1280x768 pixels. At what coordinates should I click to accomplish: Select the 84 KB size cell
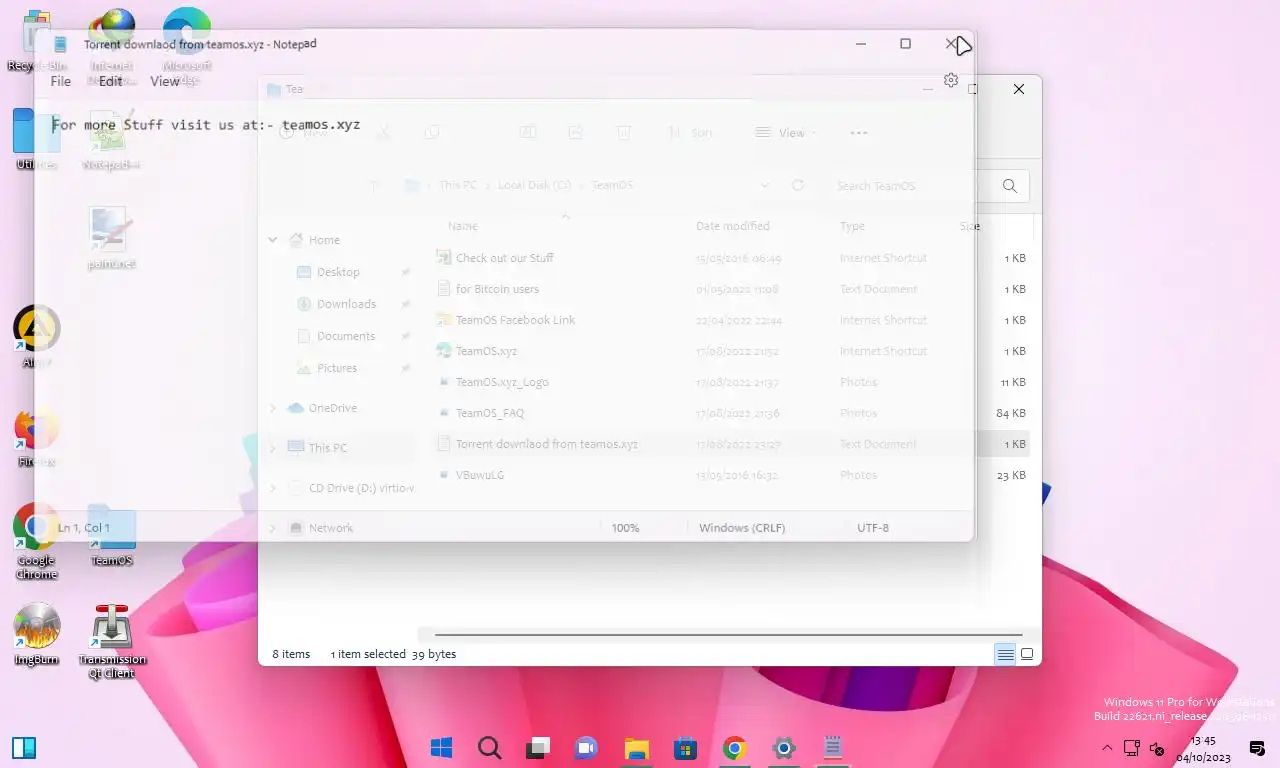click(x=1011, y=413)
